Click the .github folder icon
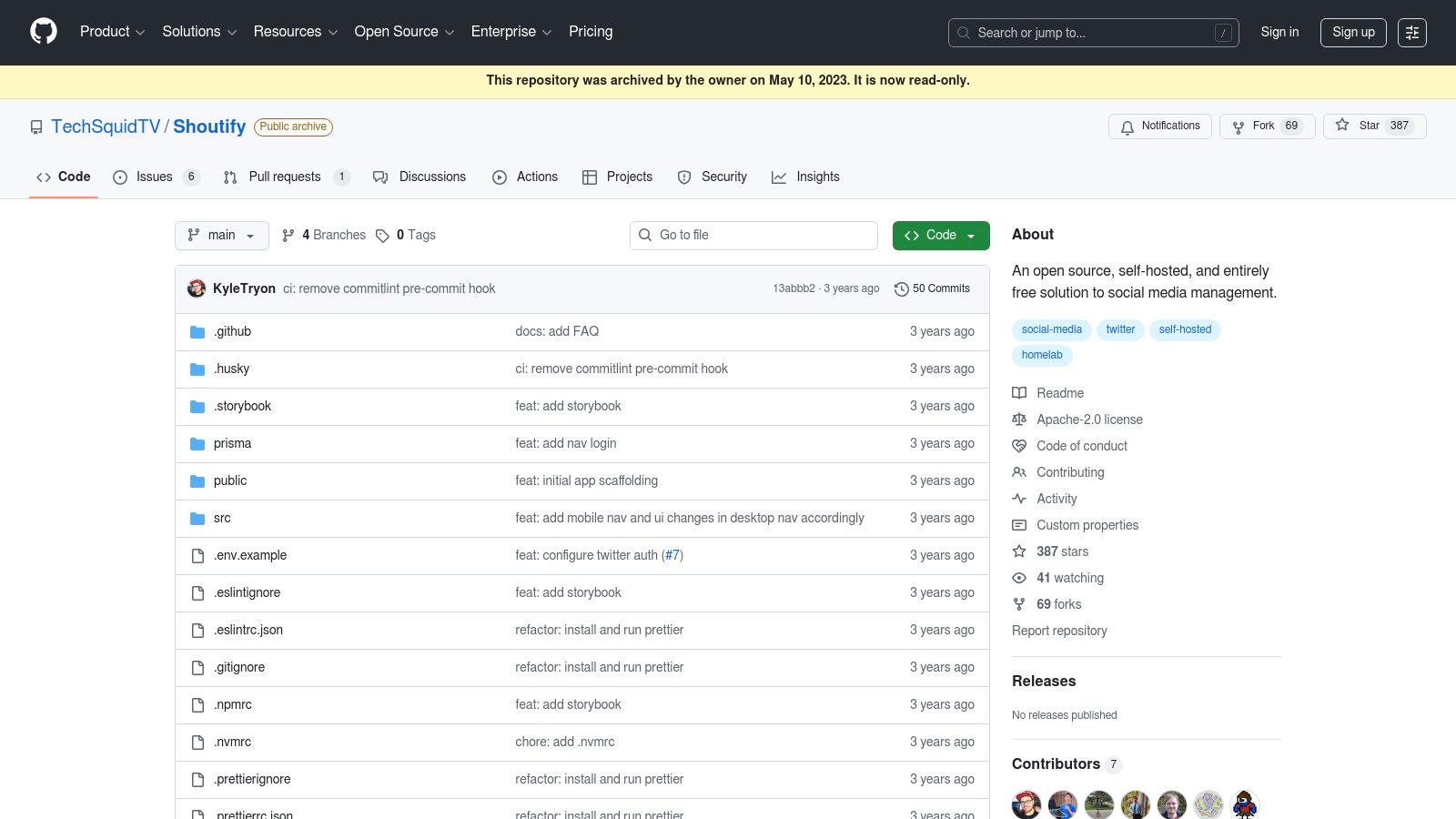Screen dimensions: 1456x819 (197, 332)
